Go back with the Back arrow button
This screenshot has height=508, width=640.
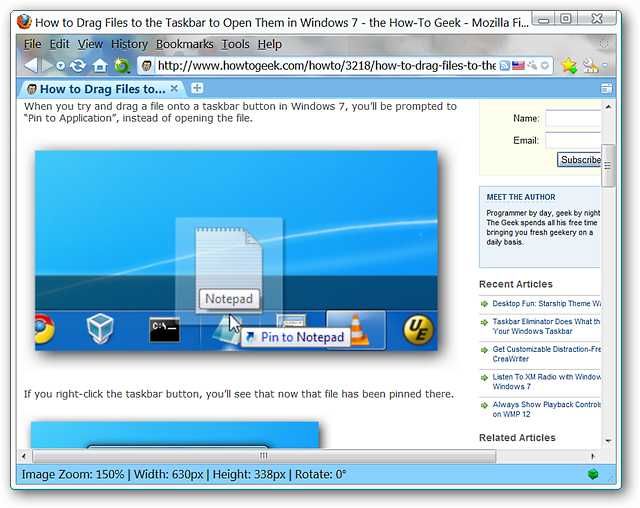[31, 65]
